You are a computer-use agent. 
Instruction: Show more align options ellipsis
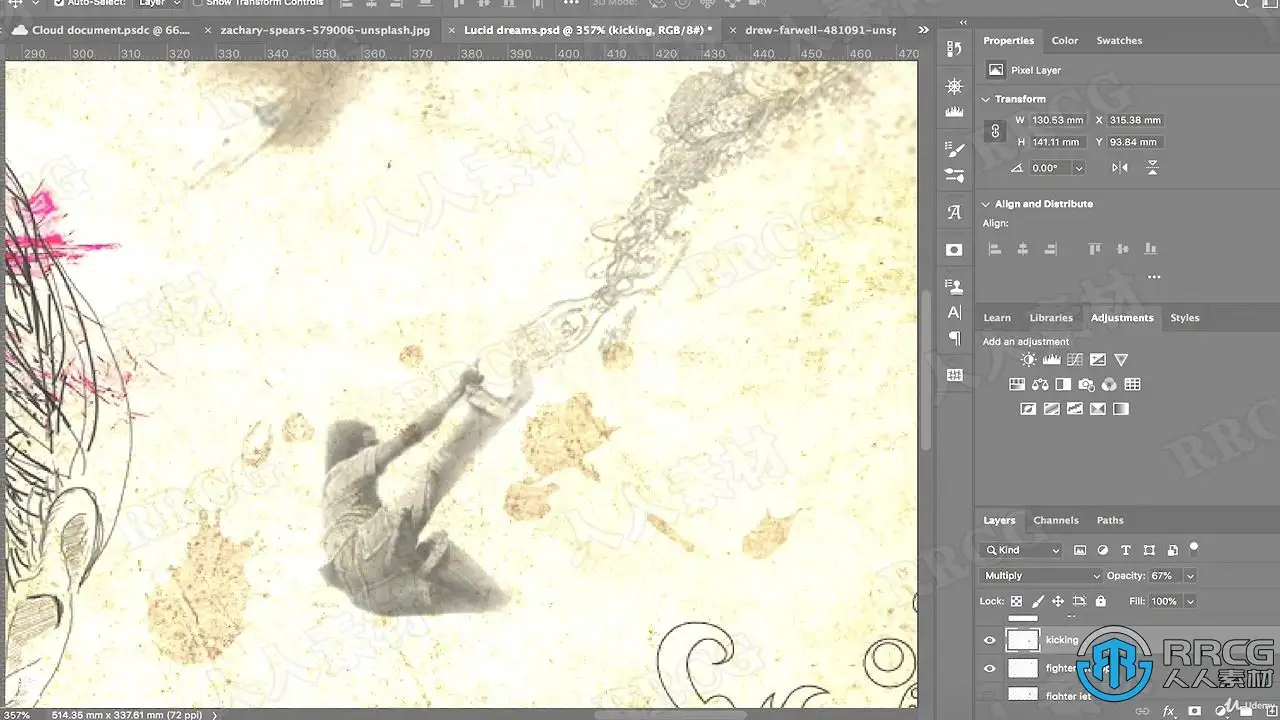[x=1154, y=277]
